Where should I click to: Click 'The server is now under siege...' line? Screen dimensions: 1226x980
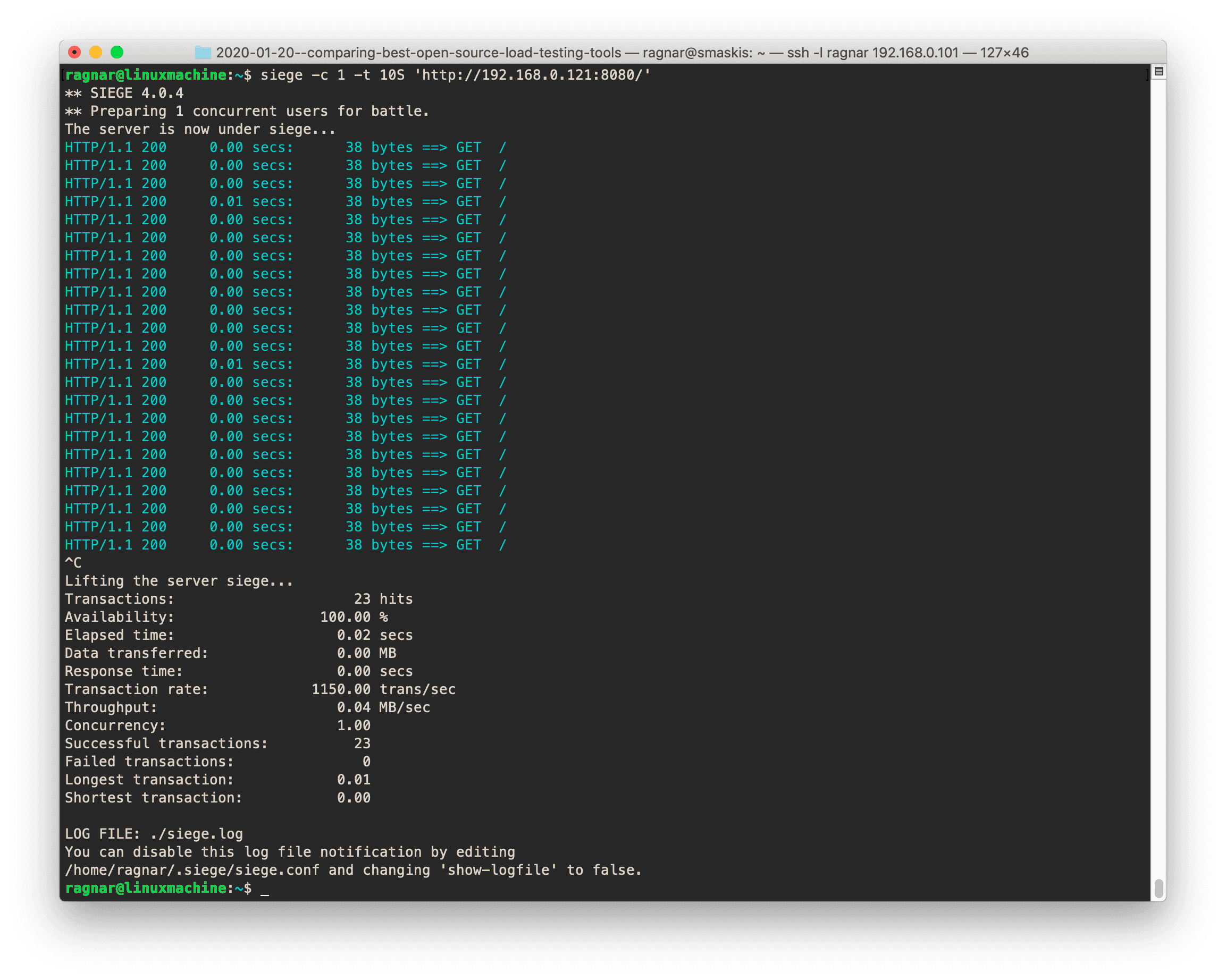point(199,130)
